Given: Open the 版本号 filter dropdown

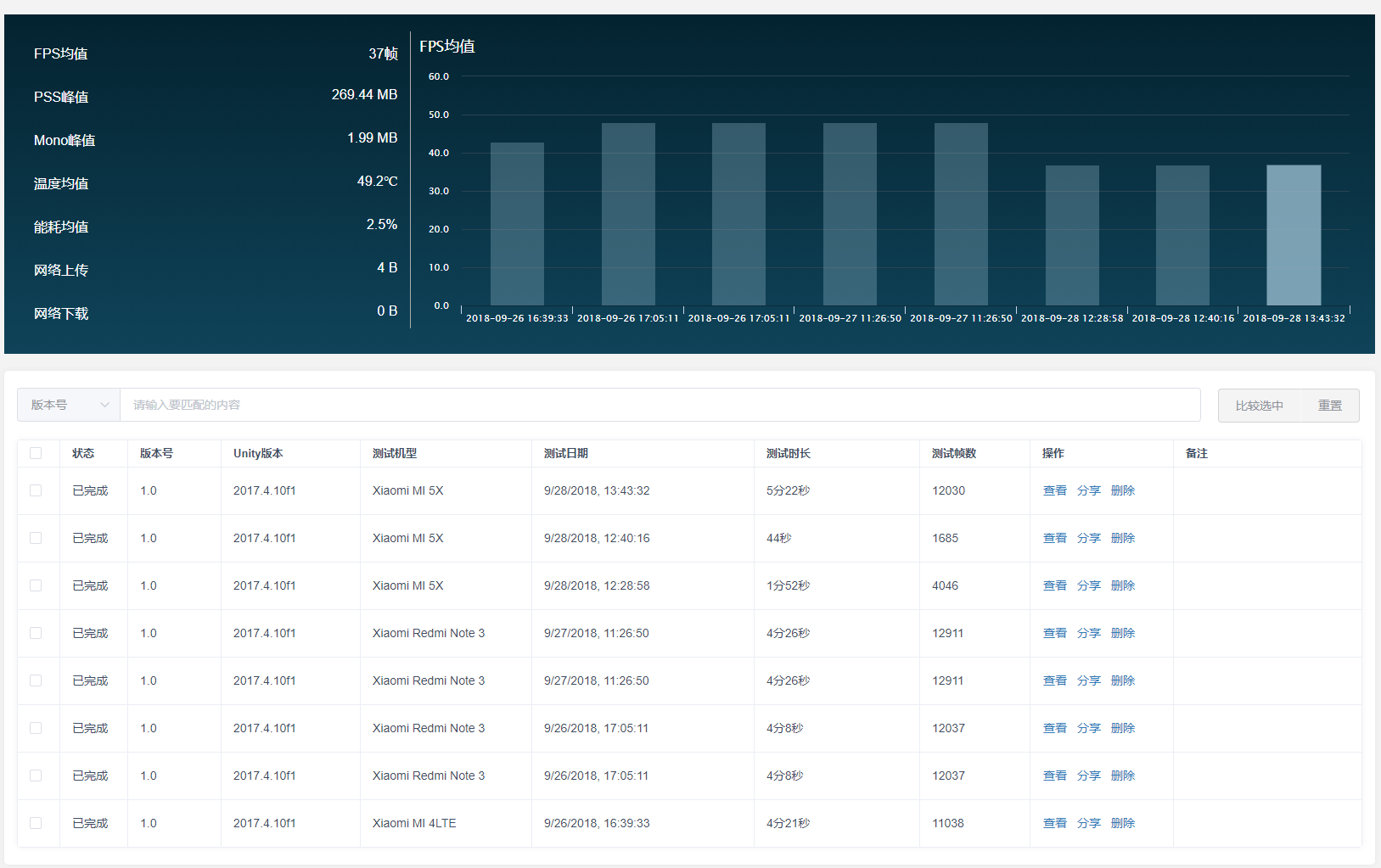Looking at the screenshot, I should pos(69,405).
